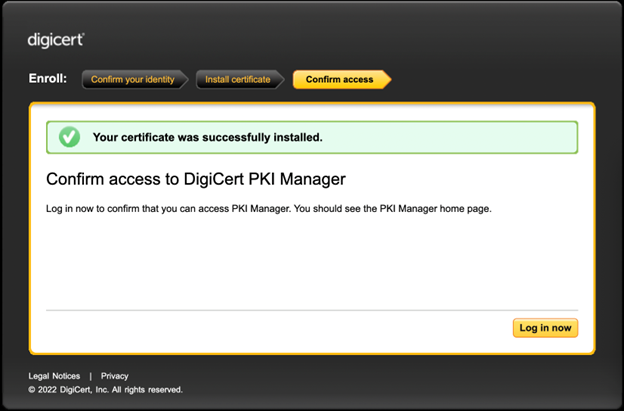Select the Confirm access step
This screenshot has width=624, height=411.
342,80
